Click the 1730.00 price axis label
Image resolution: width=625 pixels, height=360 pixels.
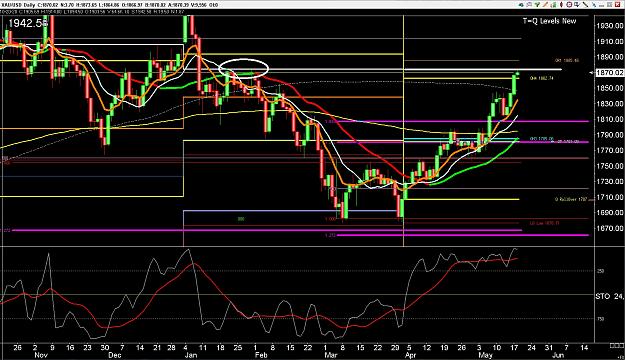(x=610, y=181)
